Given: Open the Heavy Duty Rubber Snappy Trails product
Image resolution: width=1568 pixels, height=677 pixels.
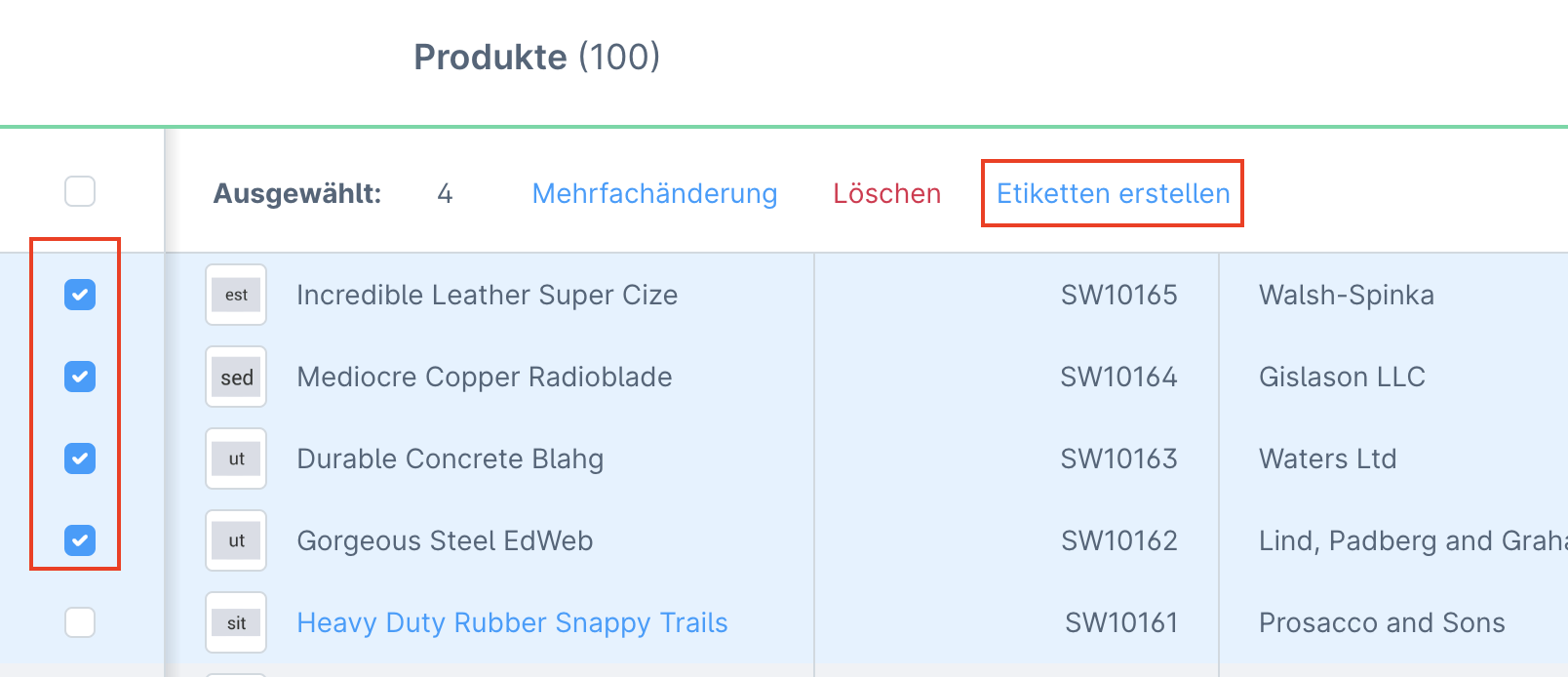Looking at the screenshot, I should (x=512, y=622).
